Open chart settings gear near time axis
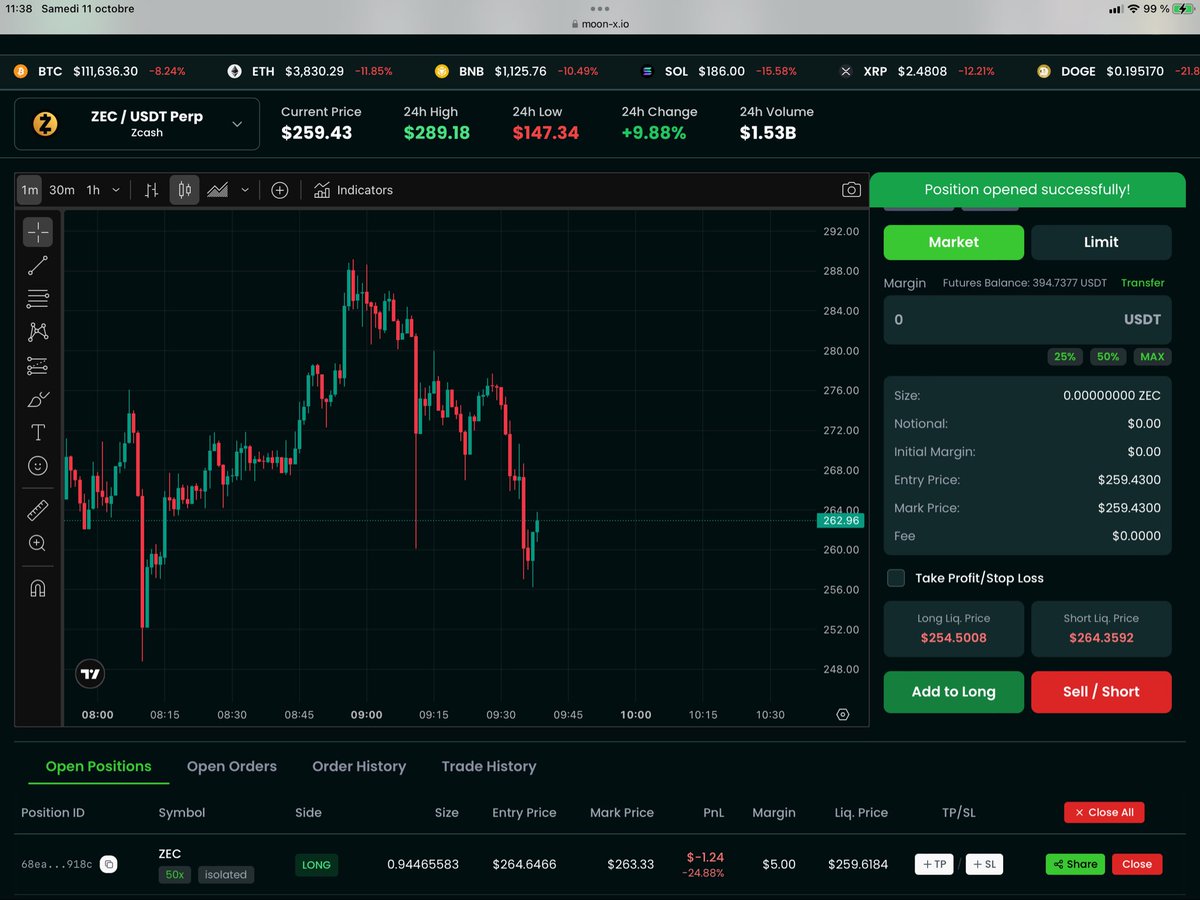 pyautogui.click(x=843, y=714)
